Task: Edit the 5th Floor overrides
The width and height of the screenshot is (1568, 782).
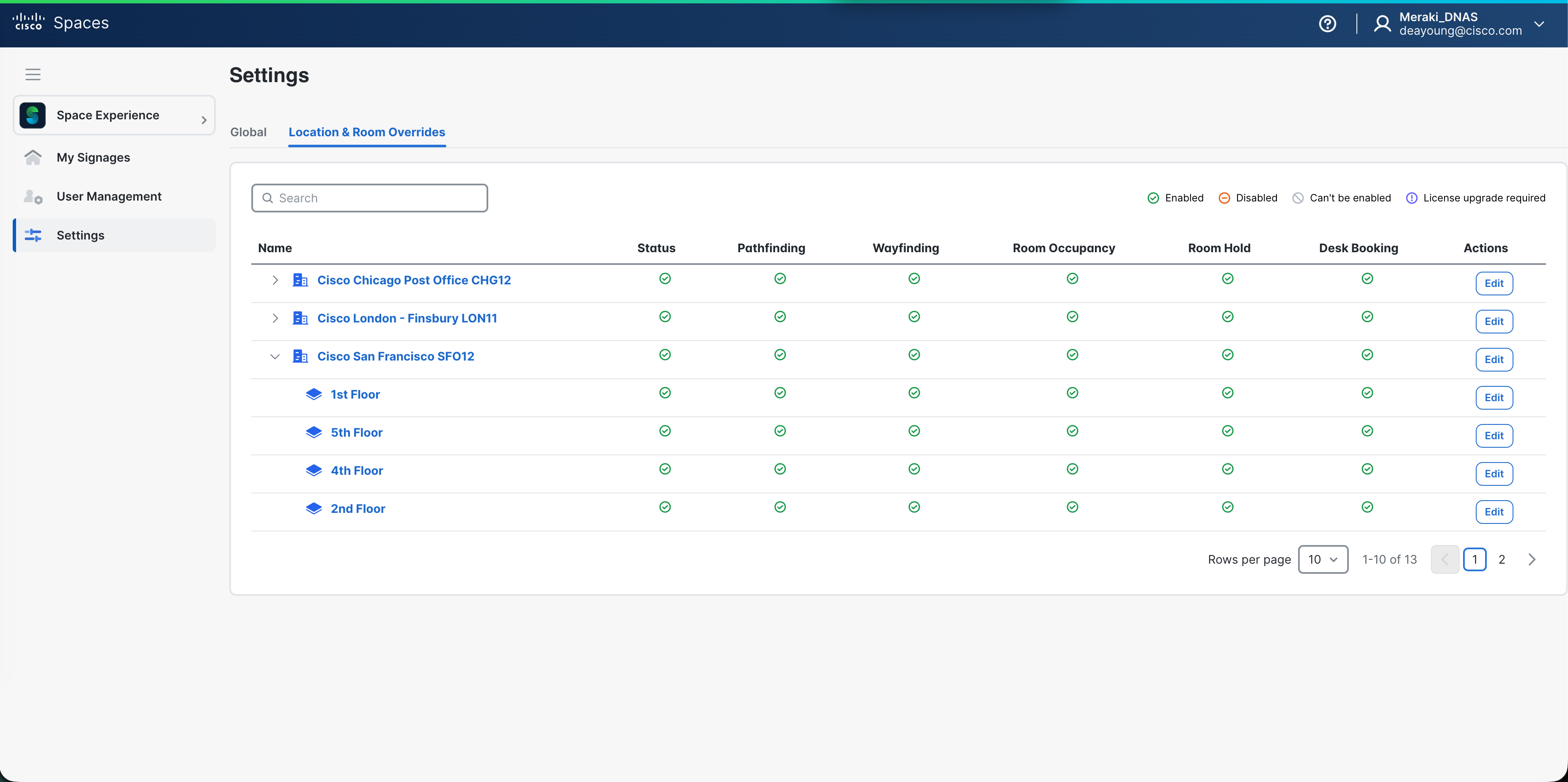Action: [x=1494, y=436]
